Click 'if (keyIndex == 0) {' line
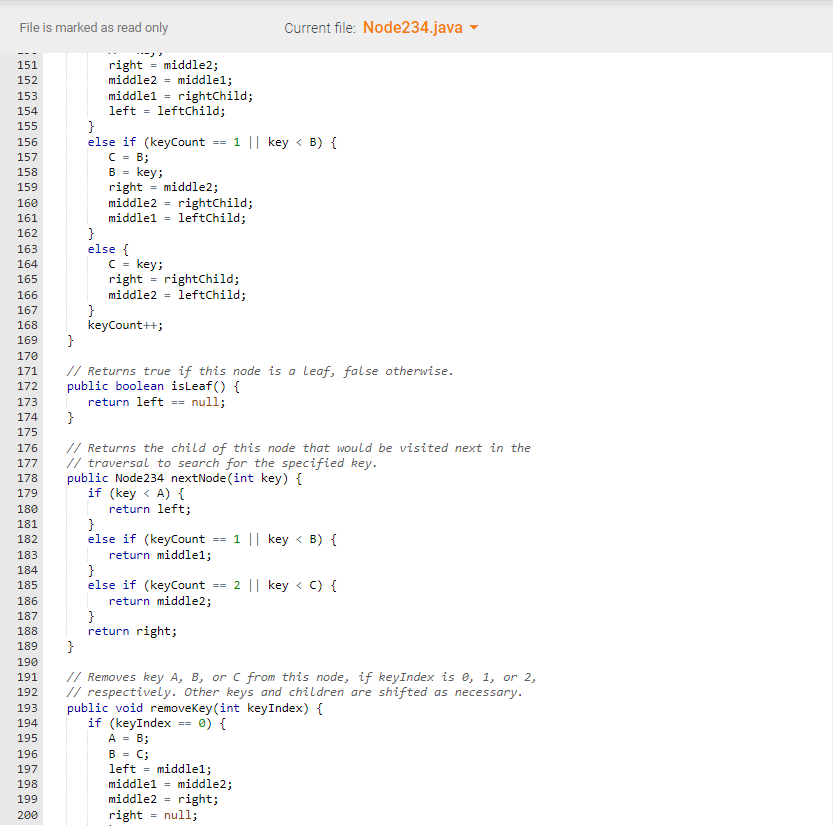 point(157,723)
